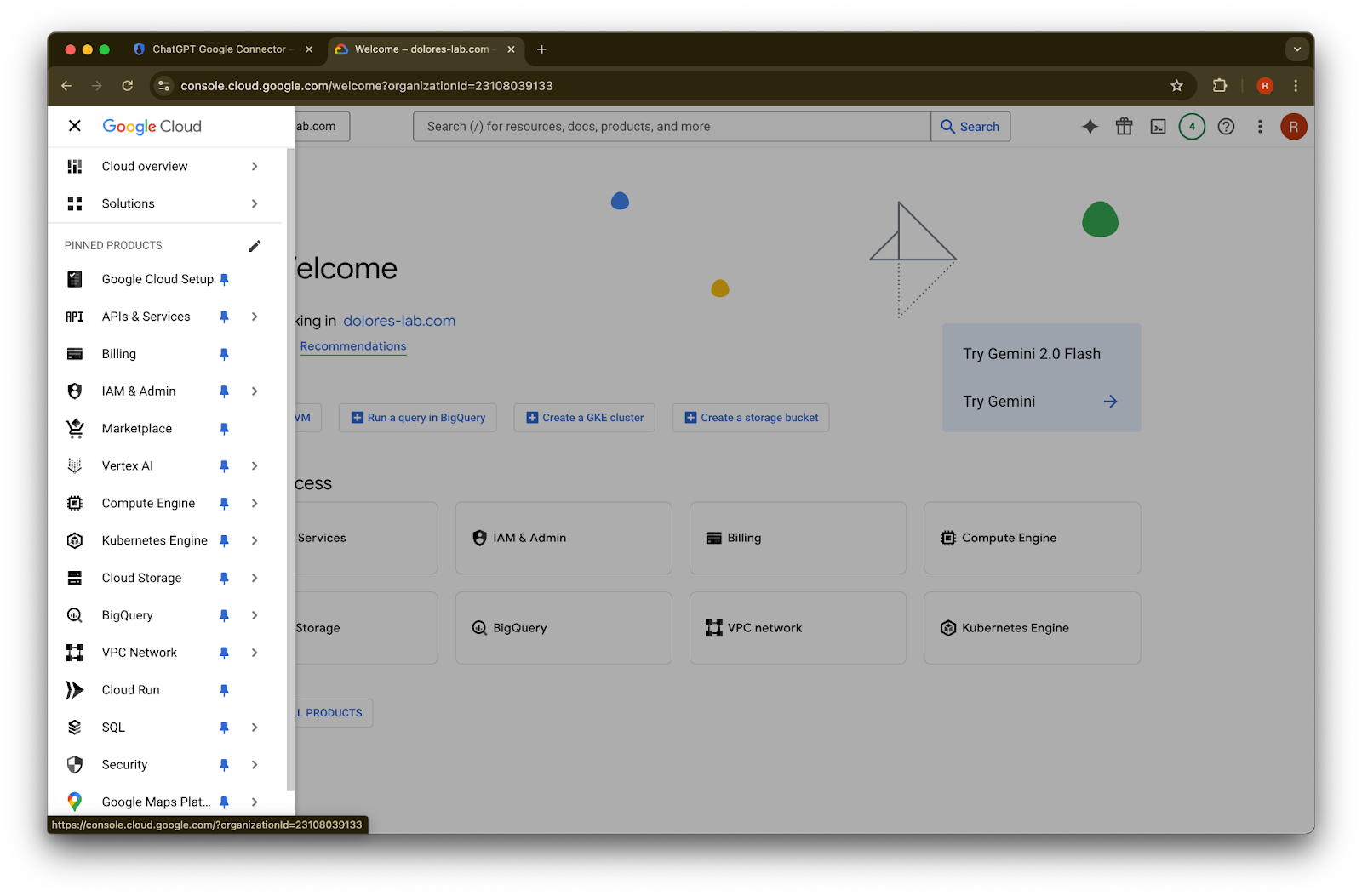Viewport: 1362px width, 896px height.
Task: Open the dolores-lab.com organization link
Action: click(x=399, y=321)
